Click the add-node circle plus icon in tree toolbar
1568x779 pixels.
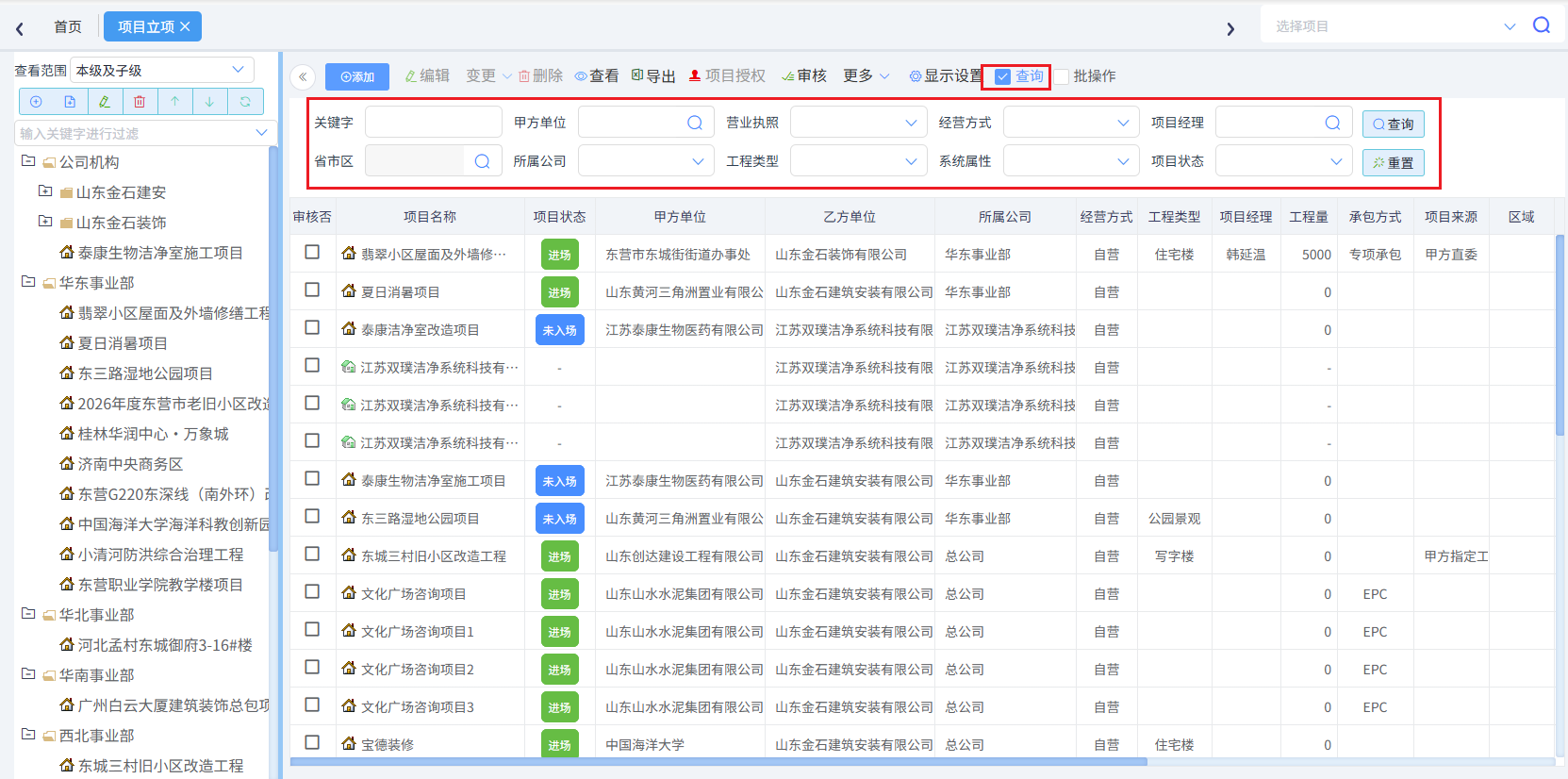tap(36, 102)
